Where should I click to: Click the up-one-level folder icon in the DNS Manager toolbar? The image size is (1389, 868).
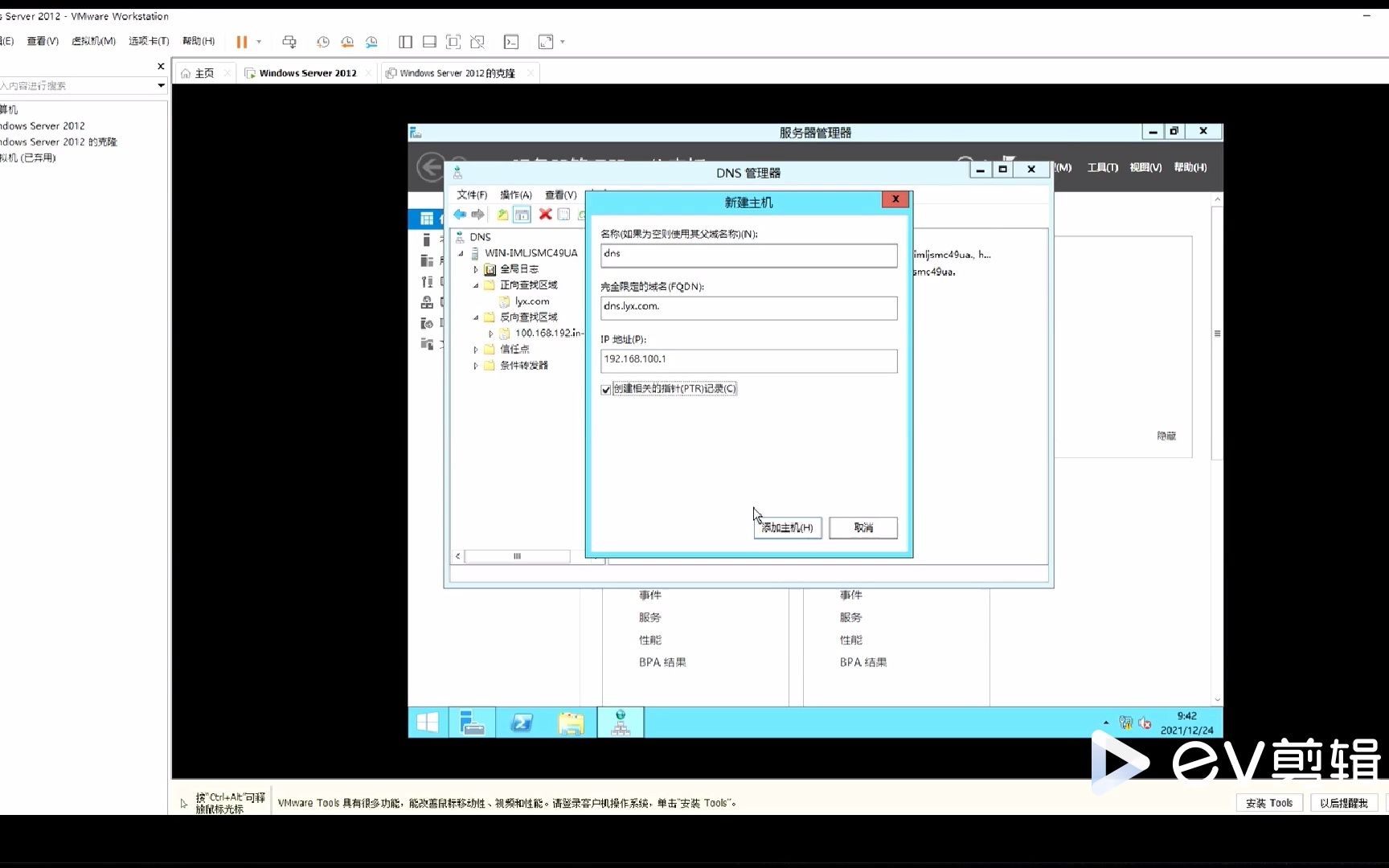point(502,215)
